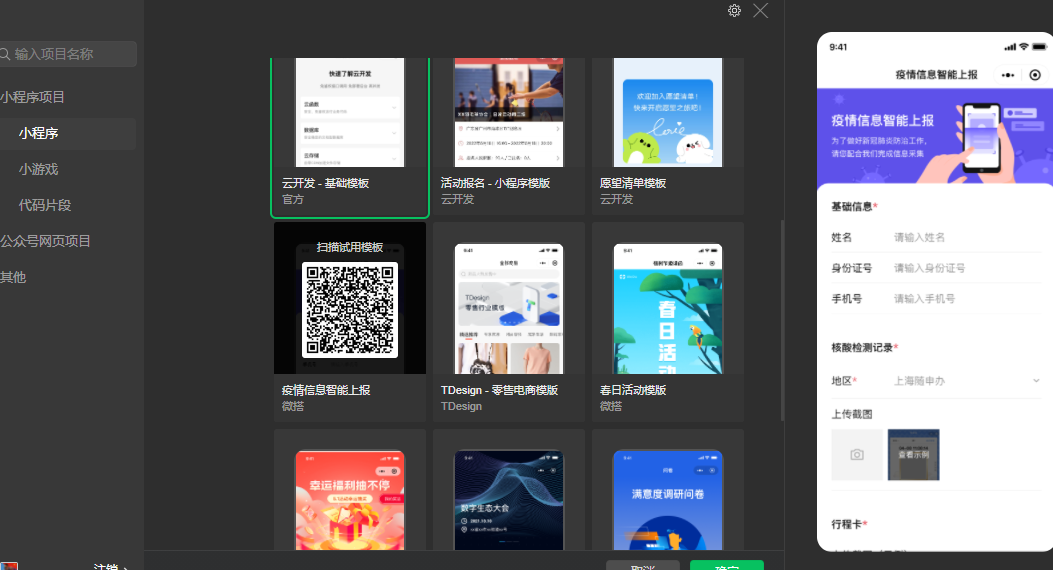Click the template list scrollbar

pyautogui.click(x=782, y=320)
